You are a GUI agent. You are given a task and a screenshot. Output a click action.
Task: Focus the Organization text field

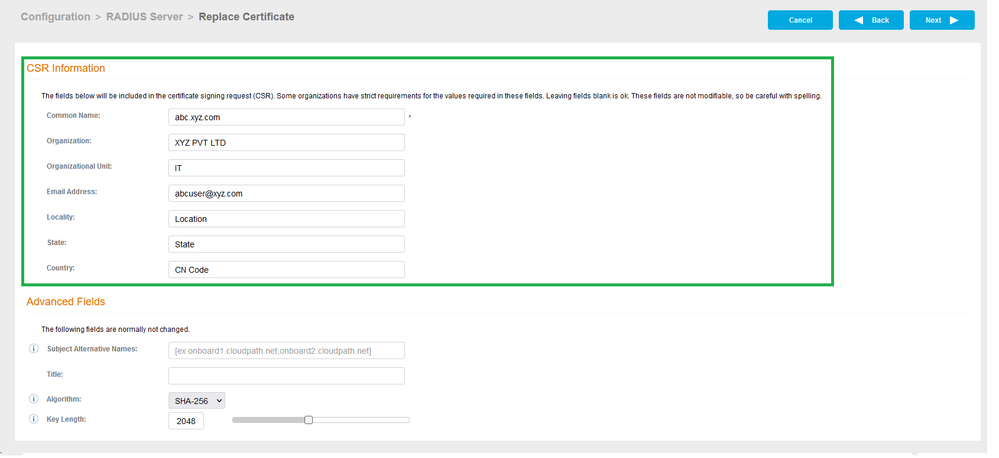coord(286,142)
